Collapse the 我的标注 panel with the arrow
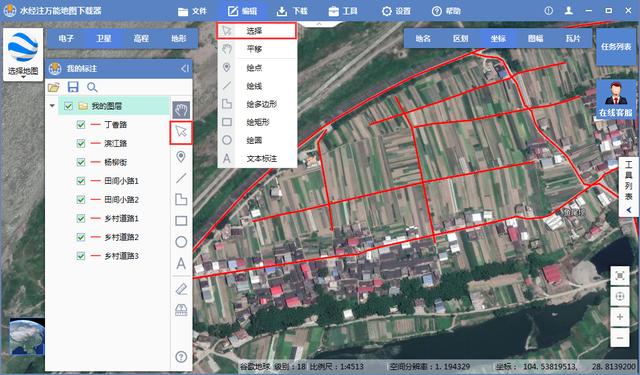Screen dimensions: 640x375 pyautogui.click(x=185, y=69)
